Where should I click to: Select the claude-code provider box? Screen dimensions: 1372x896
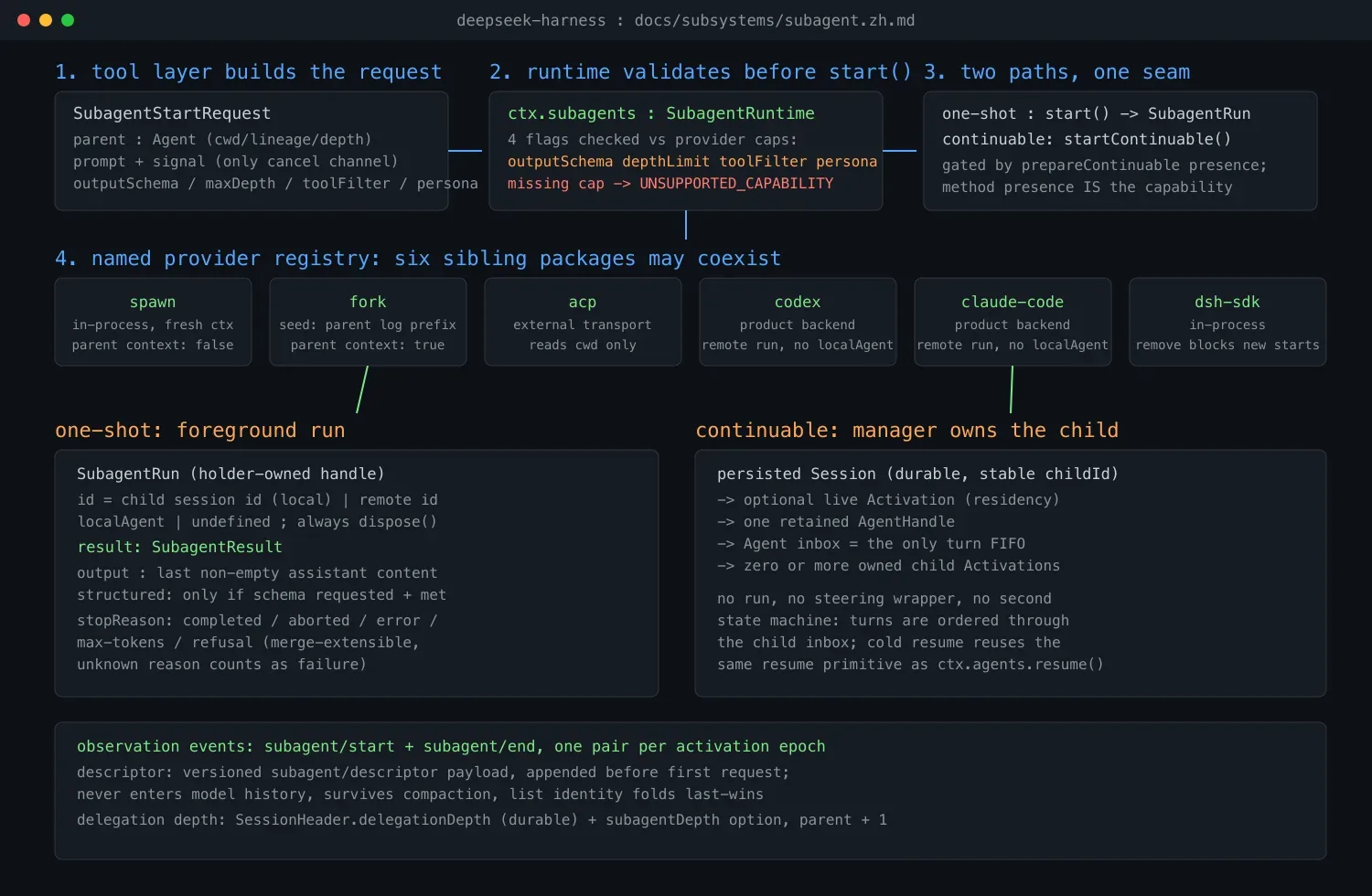[1013, 322]
